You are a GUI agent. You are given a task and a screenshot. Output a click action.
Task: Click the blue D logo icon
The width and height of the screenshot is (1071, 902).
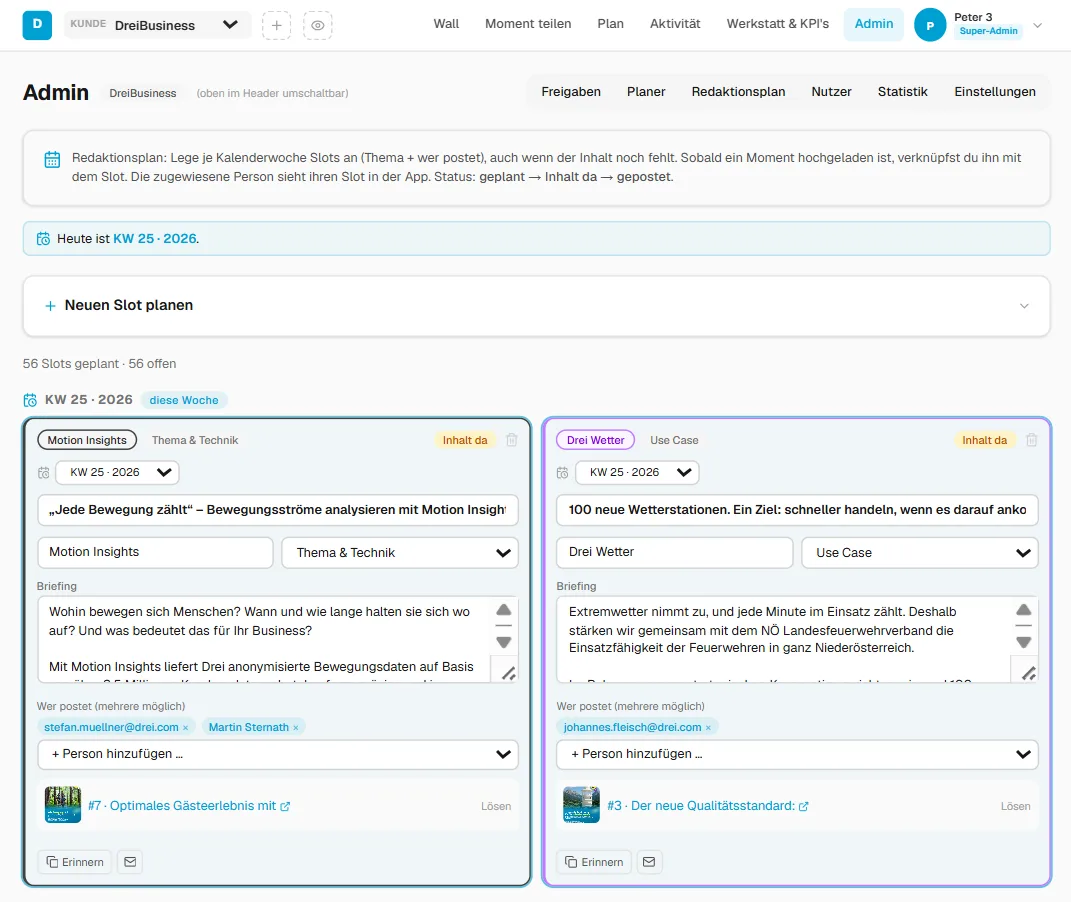click(x=37, y=25)
